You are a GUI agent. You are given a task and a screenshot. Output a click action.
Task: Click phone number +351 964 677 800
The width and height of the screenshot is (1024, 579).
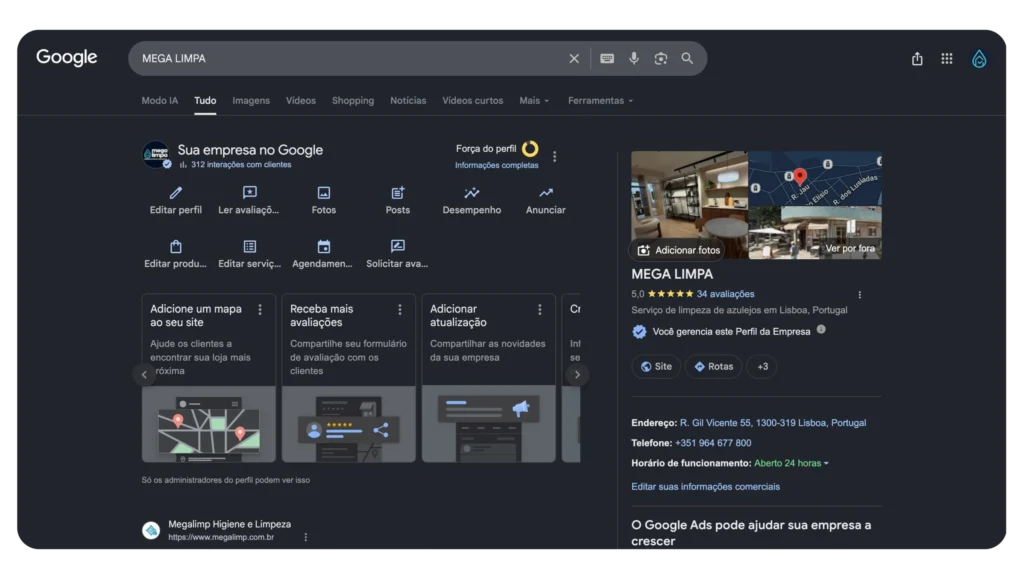pos(712,443)
